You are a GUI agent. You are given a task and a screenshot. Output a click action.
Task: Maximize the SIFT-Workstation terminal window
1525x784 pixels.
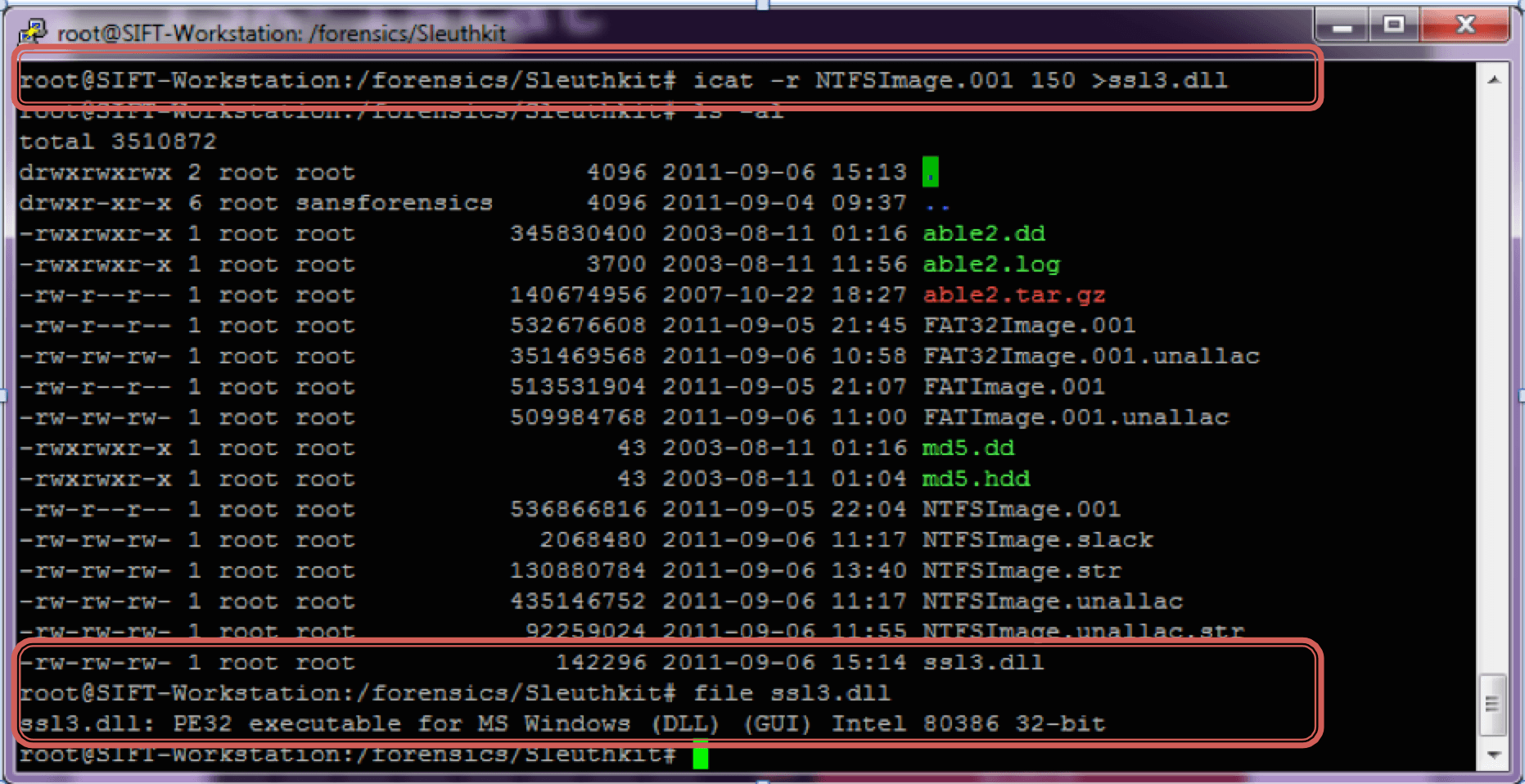pos(1393,25)
